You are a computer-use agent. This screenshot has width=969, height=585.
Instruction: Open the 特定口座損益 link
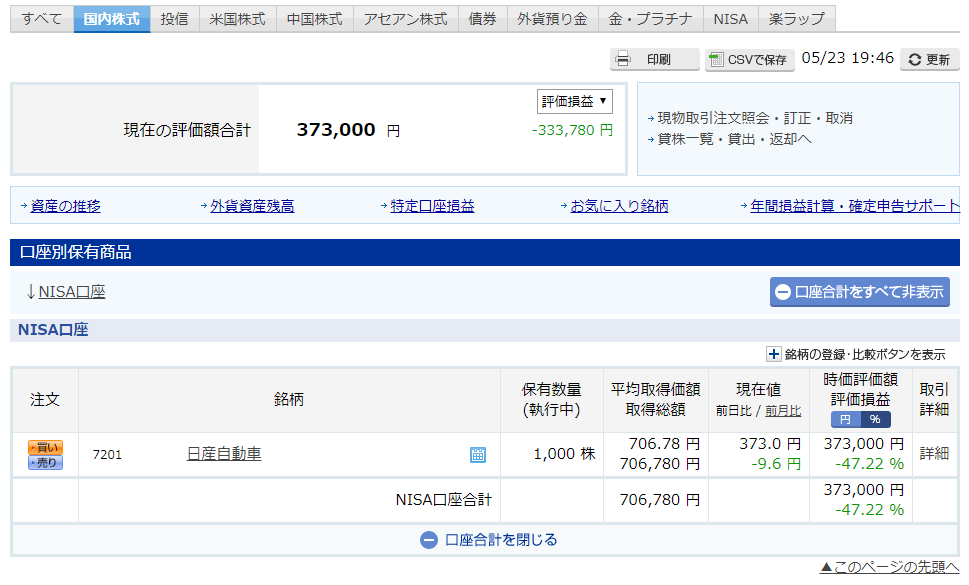pos(432,206)
